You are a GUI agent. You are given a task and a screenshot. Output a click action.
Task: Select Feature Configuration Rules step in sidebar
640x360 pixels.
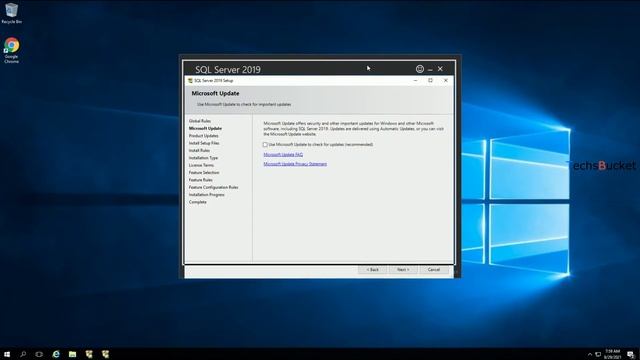point(213,187)
